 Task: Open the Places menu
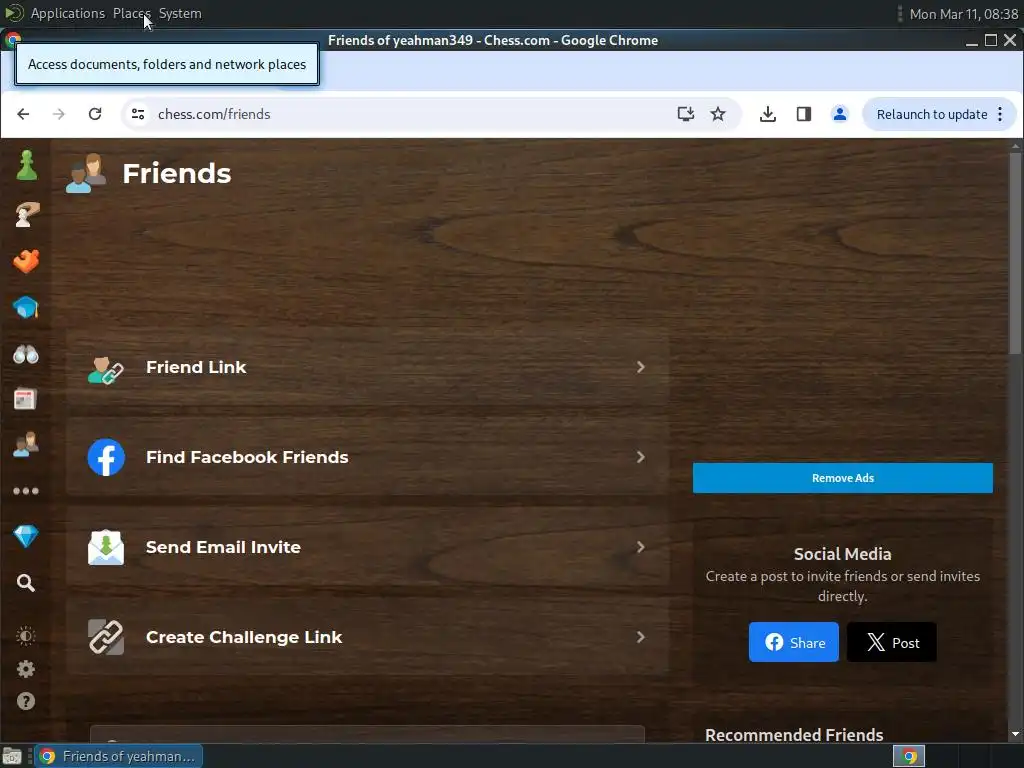coord(131,13)
